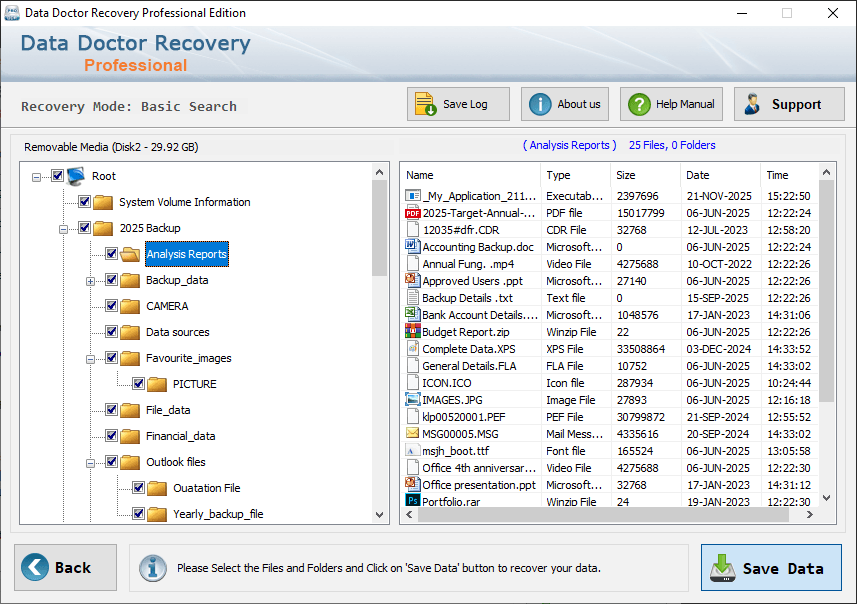Click the PDF icon of 2025-Target-Annual file
Viewport: 857px width, 604px height.
(x=413, y=213)
